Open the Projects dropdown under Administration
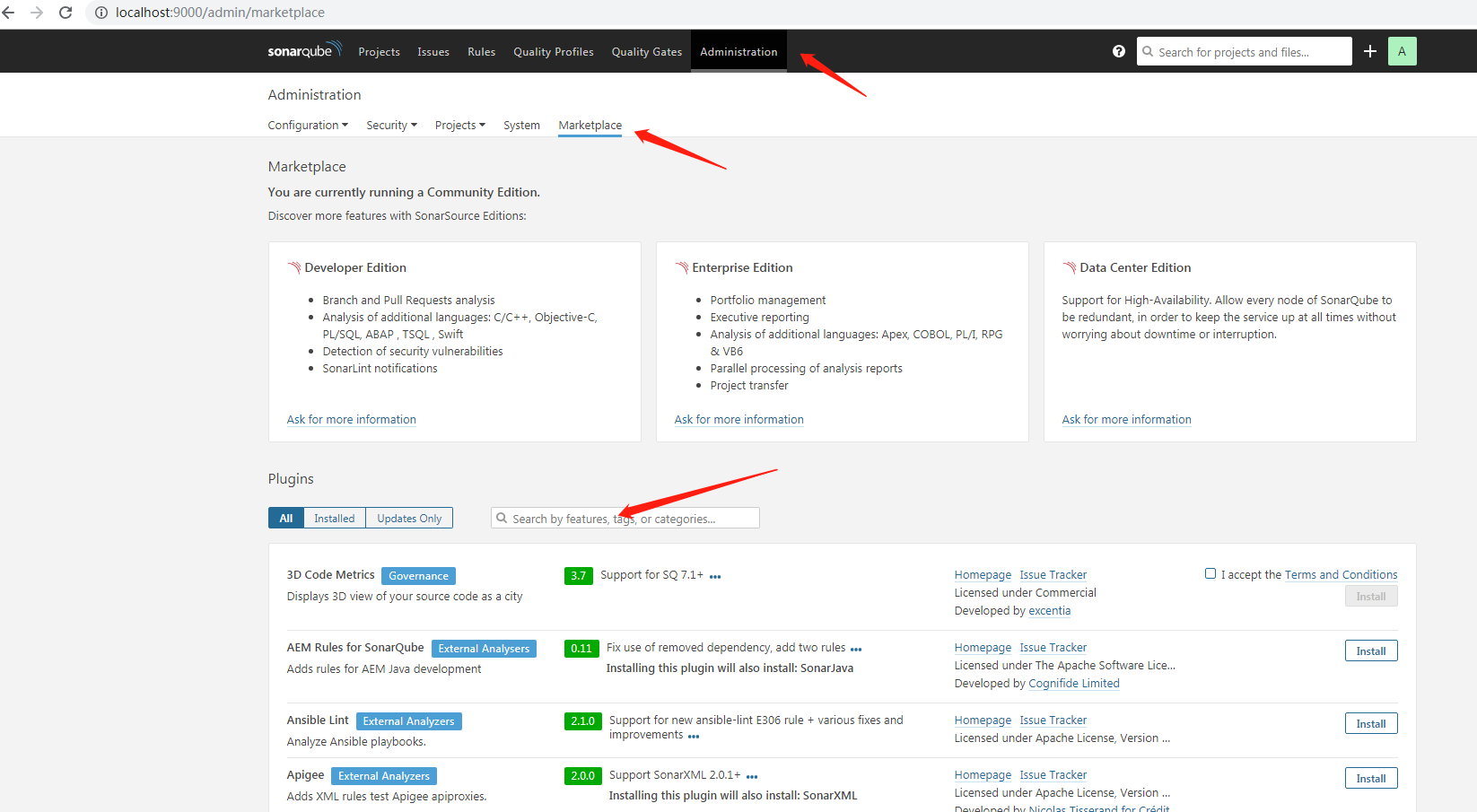Viewport: 1477px width, 812px height. click(x=459, y=125)
